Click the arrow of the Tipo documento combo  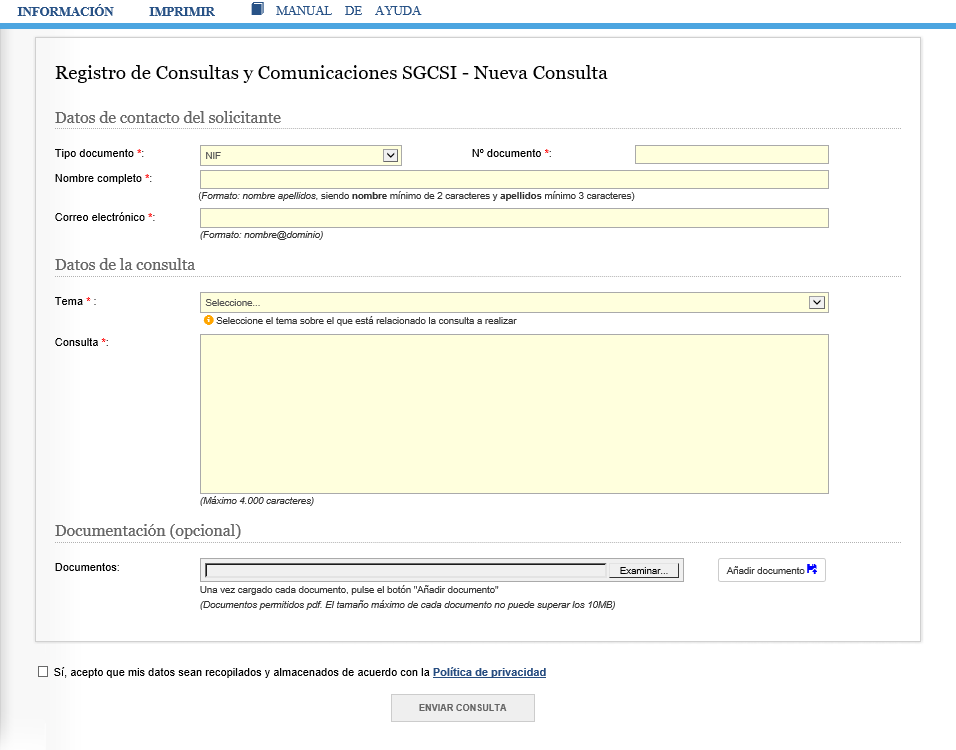click(x=390, y=155)
